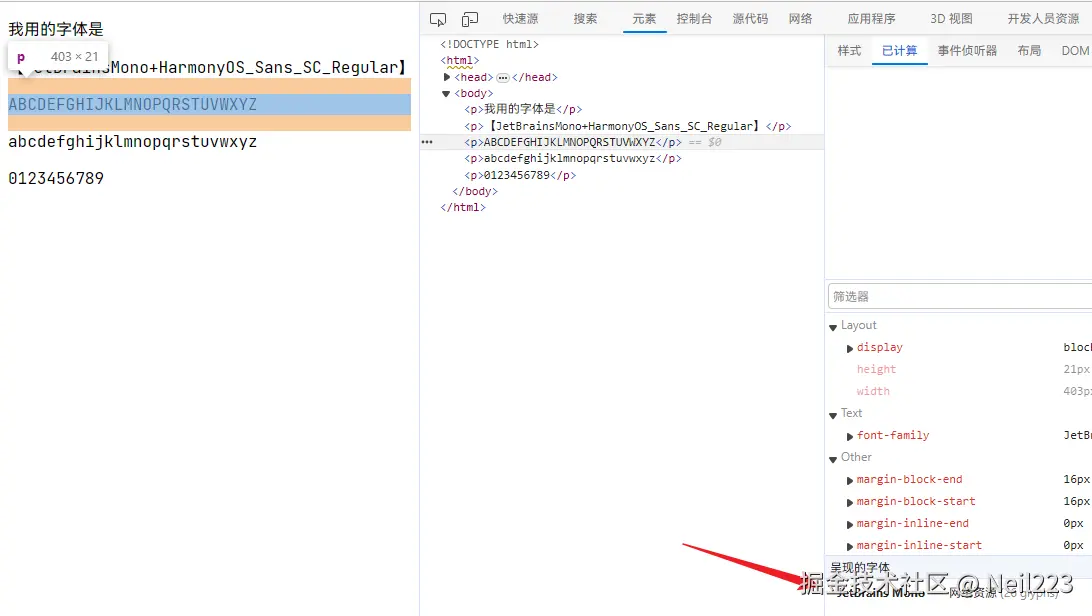
Task: Select the closing html tag
Action: [462, 207]
